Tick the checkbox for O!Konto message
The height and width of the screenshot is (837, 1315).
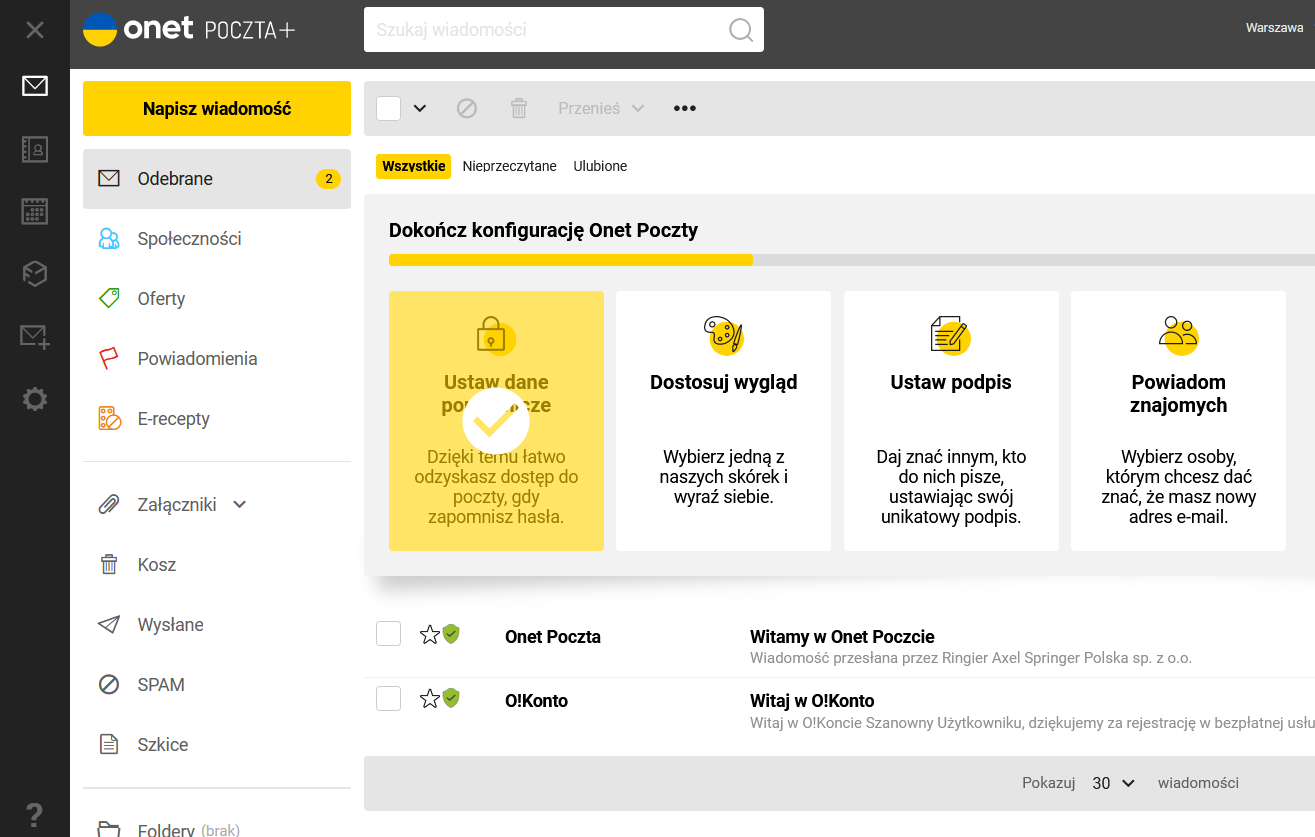point(389,698)
